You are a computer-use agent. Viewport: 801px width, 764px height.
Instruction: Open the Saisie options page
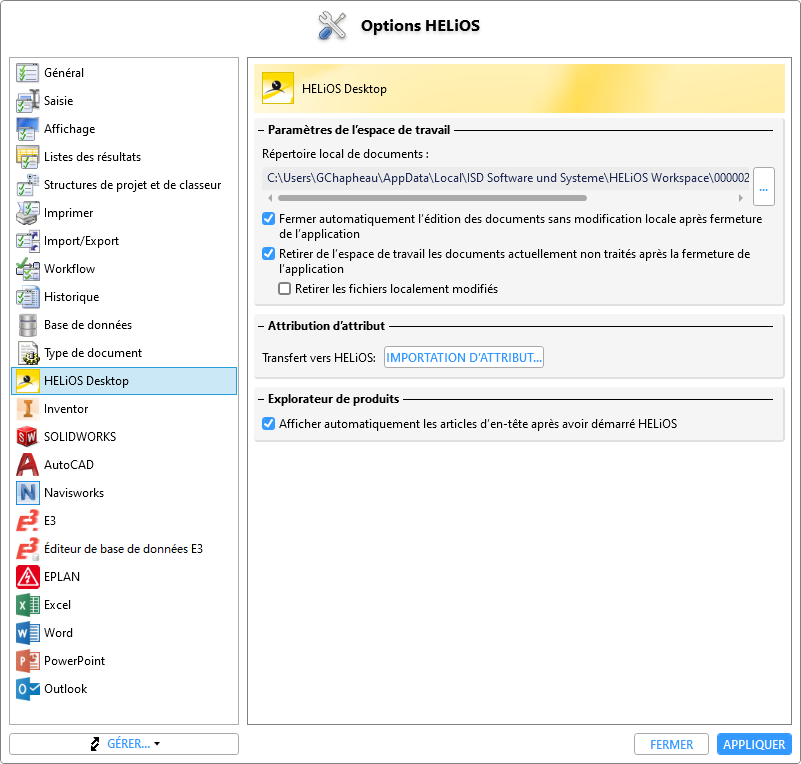[x=124, y=101]
